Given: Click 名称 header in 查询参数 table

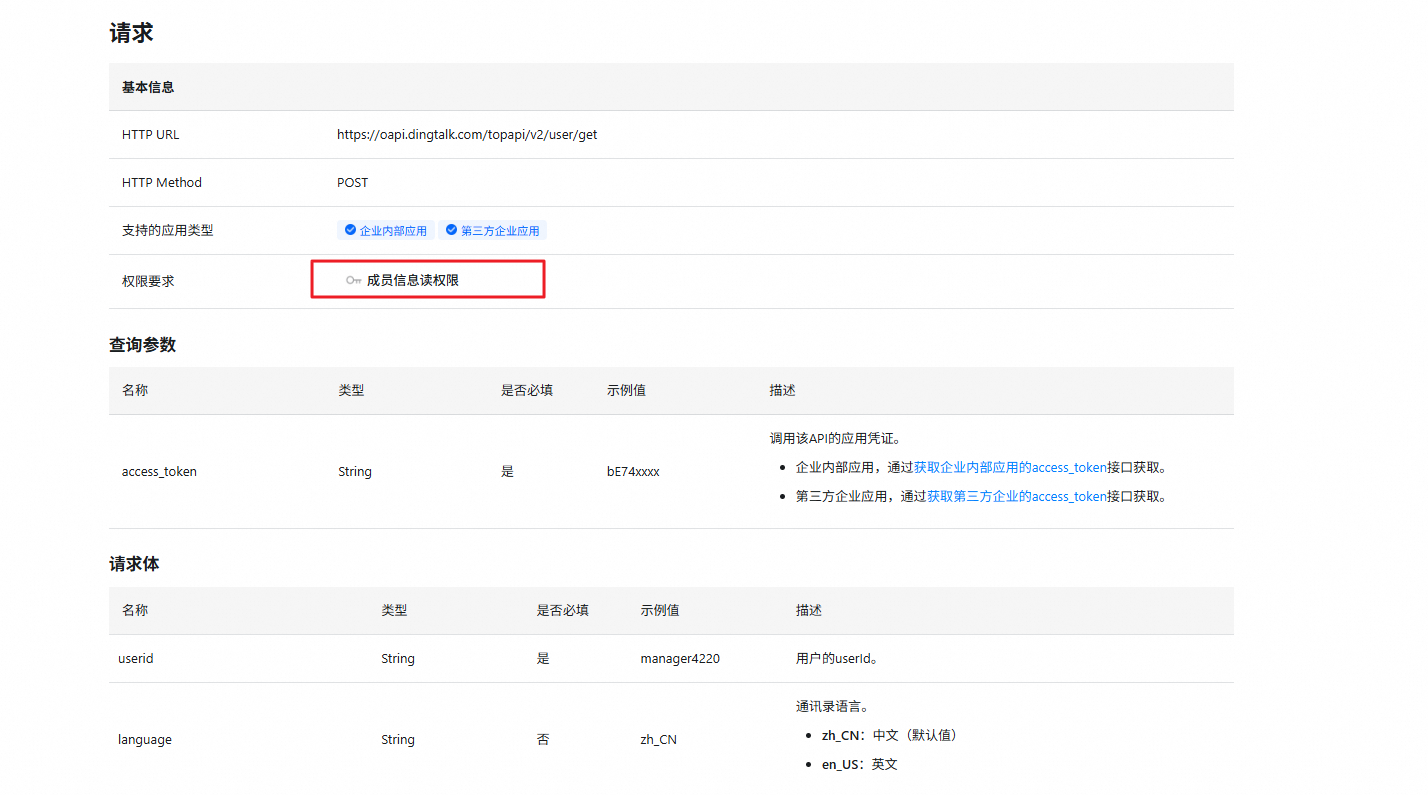Looking at the screenshot, I should [135, 391].
